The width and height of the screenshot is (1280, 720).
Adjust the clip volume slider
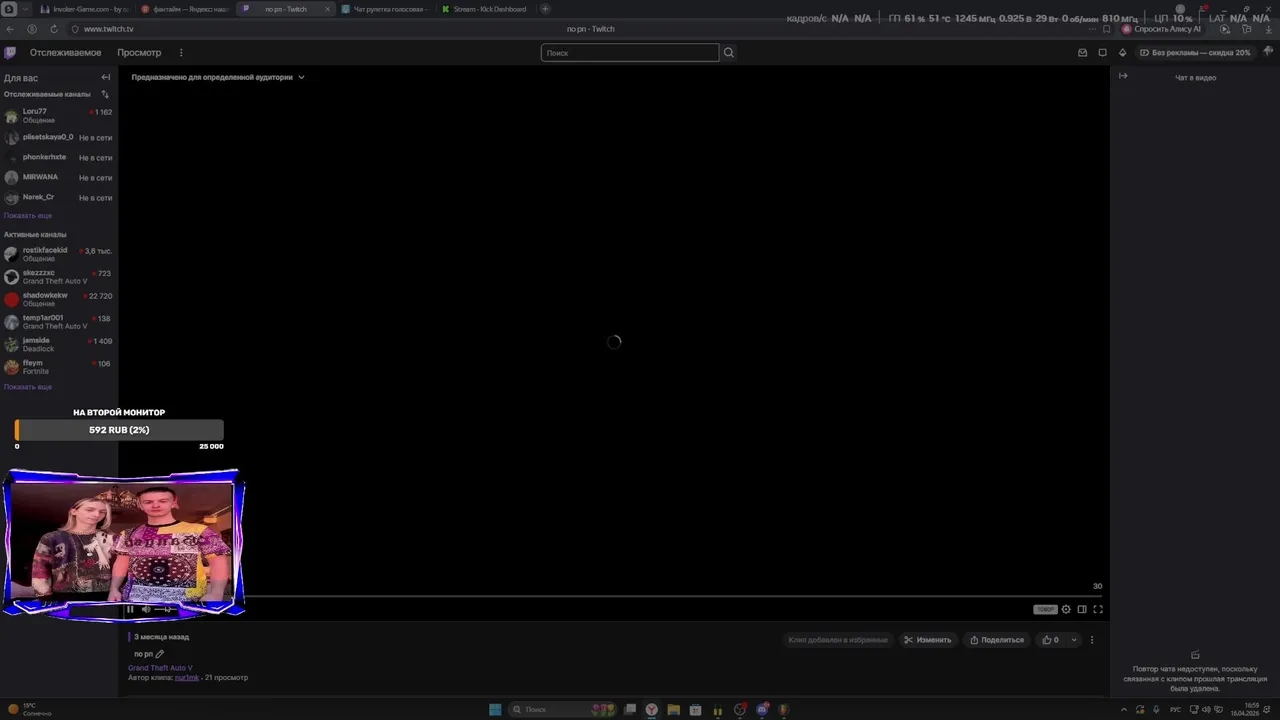[x=163, y=609]
